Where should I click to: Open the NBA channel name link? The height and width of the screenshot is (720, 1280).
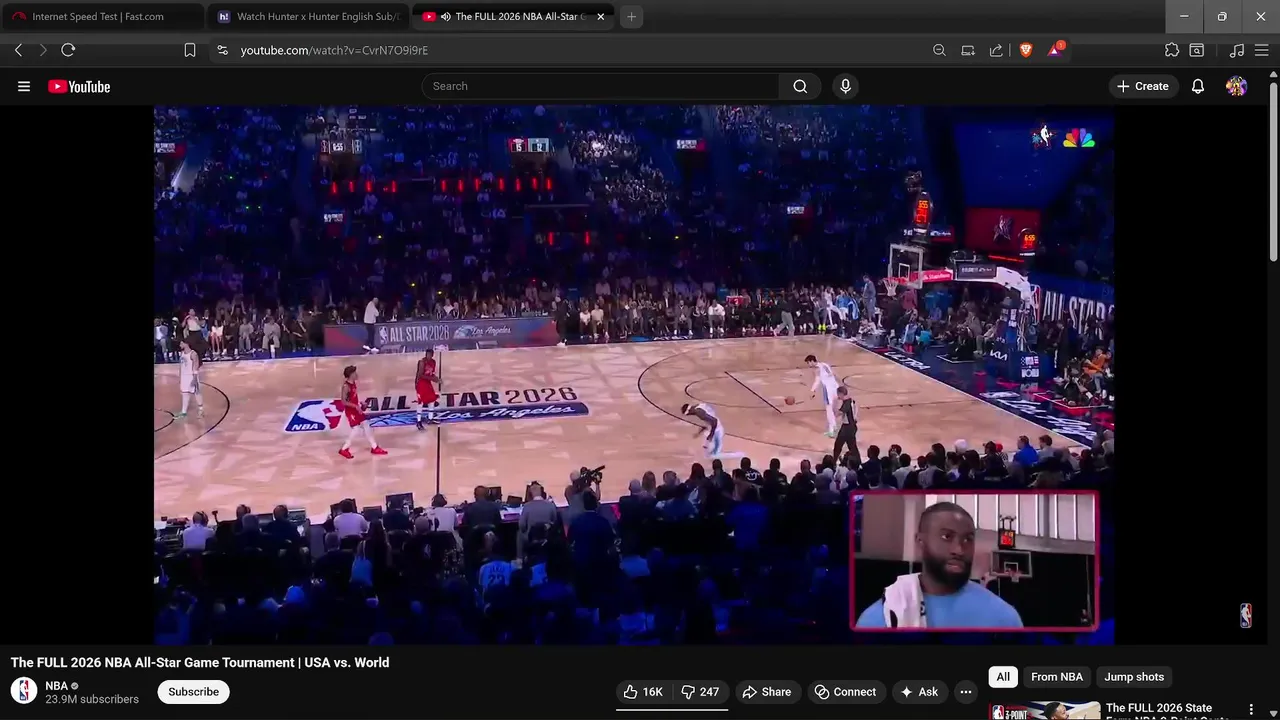(56, 686)
